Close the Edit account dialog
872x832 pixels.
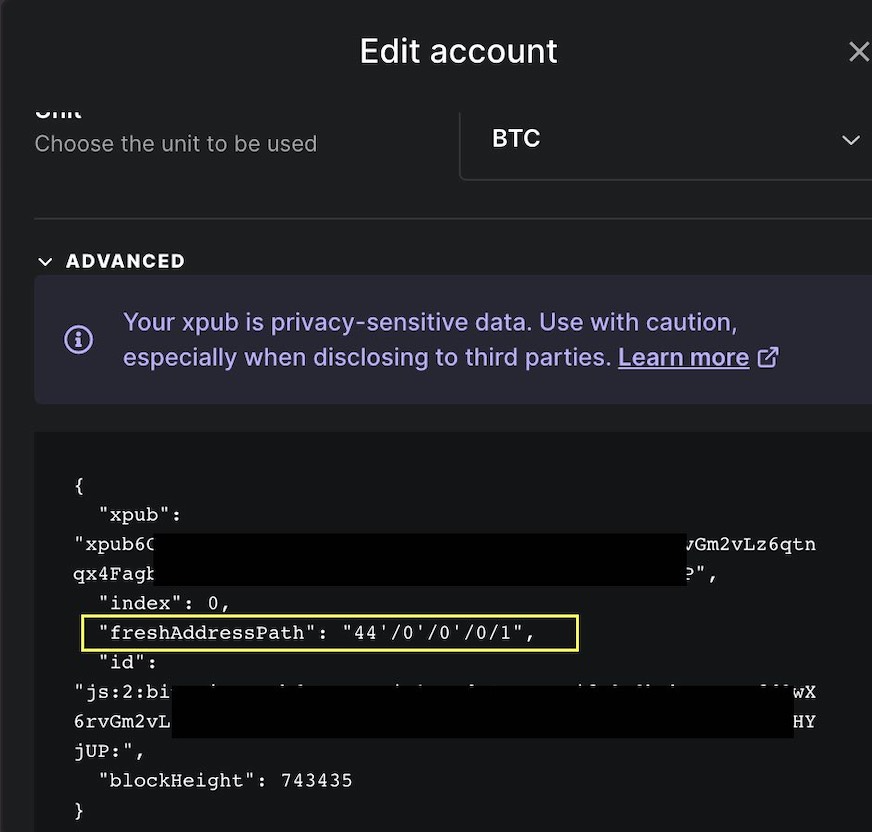859,52
